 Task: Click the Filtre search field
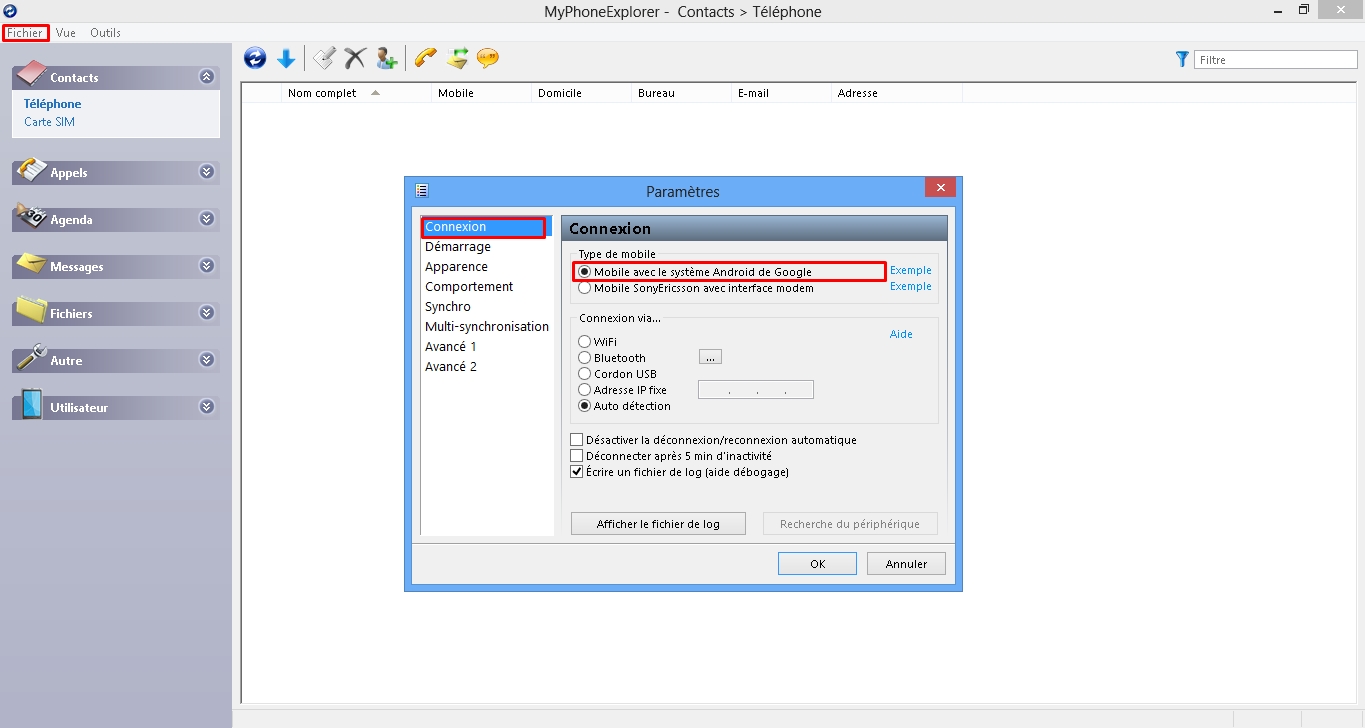[1275, 60]
